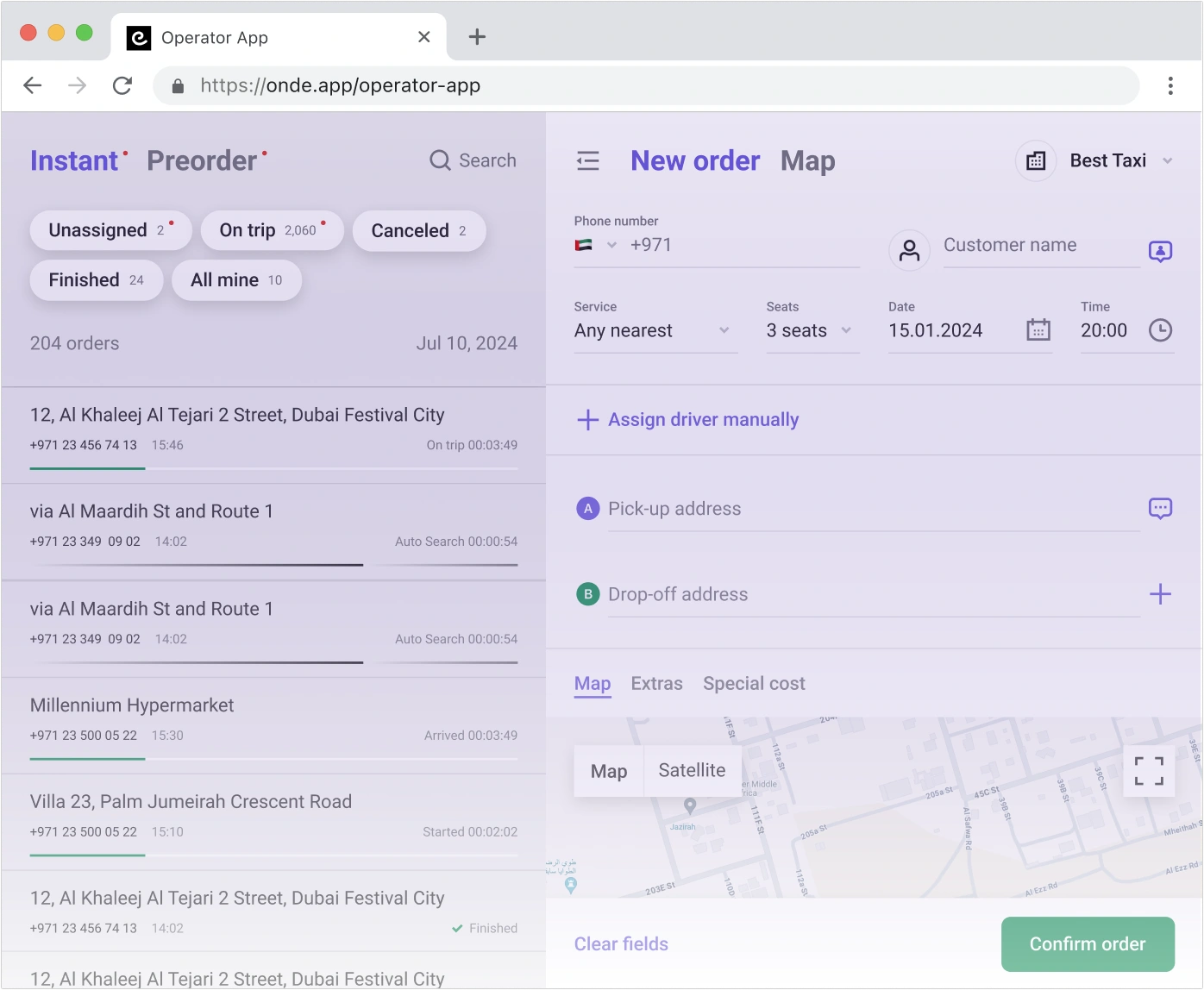Screen dimensions: 1204x990
Task: Open the calendar date picker icon
Action: (1038, 330)
